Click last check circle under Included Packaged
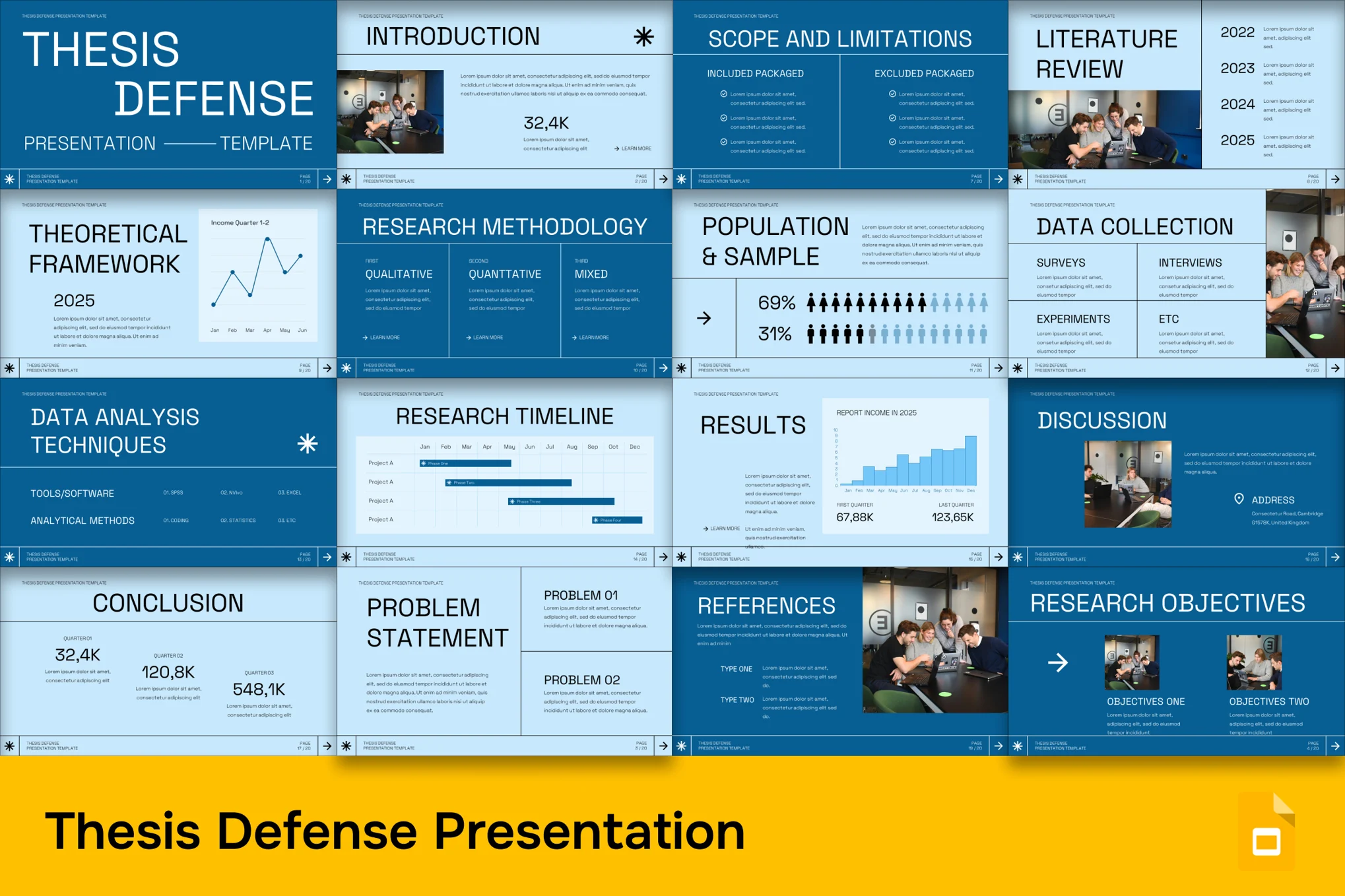Screen dimensions: 1345x896 coord(724,142)
